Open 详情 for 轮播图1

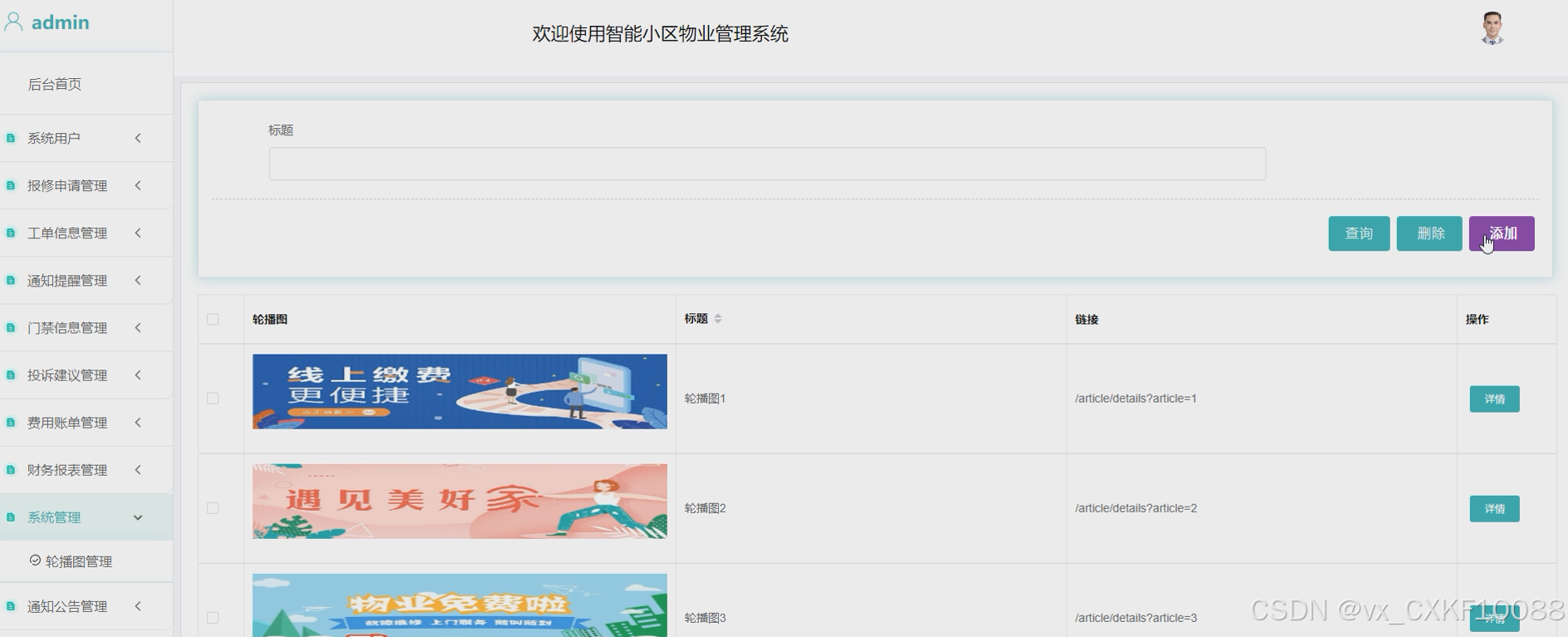1494,399
